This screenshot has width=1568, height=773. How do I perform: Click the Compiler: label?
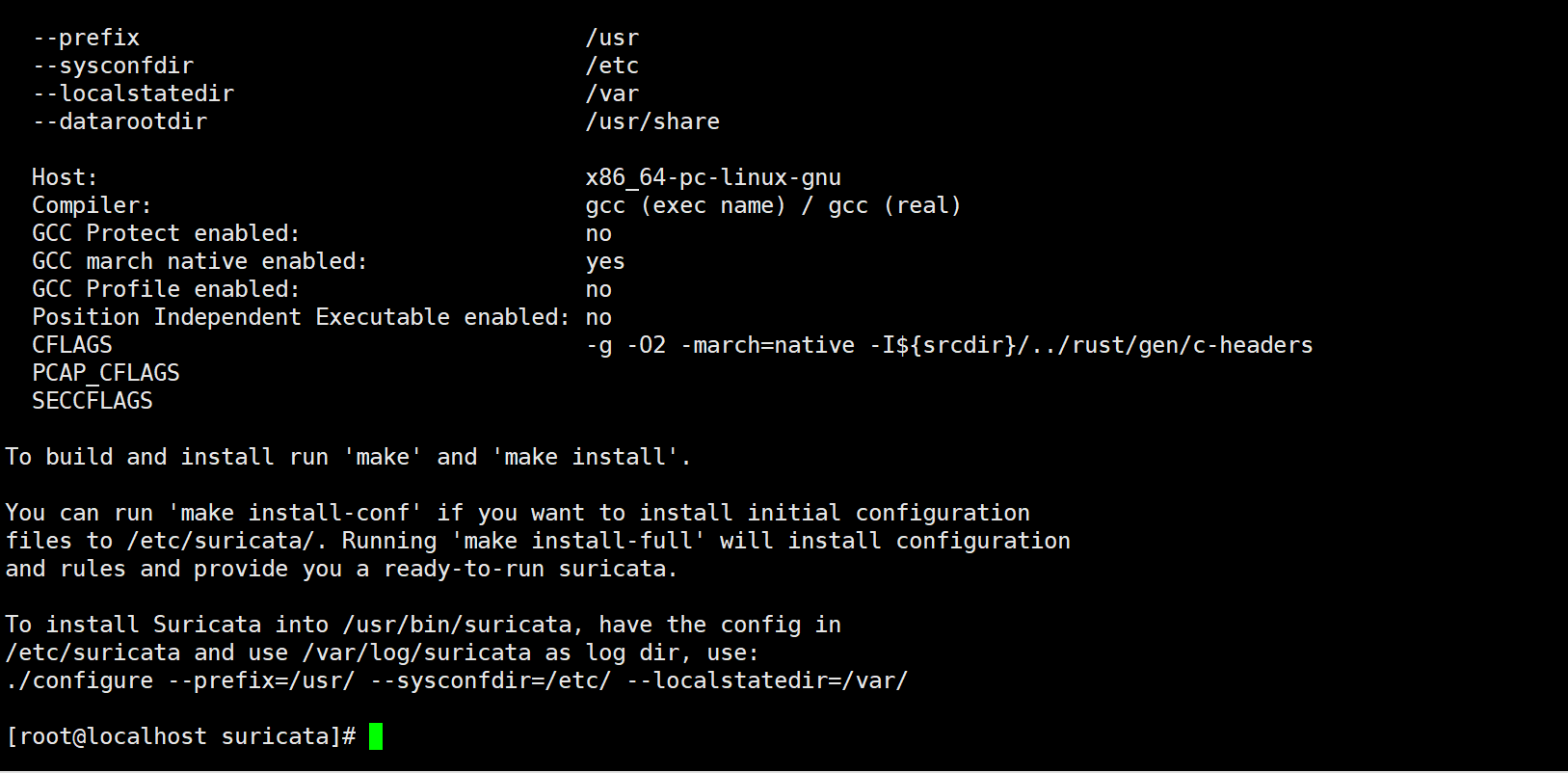coord(92,205)
